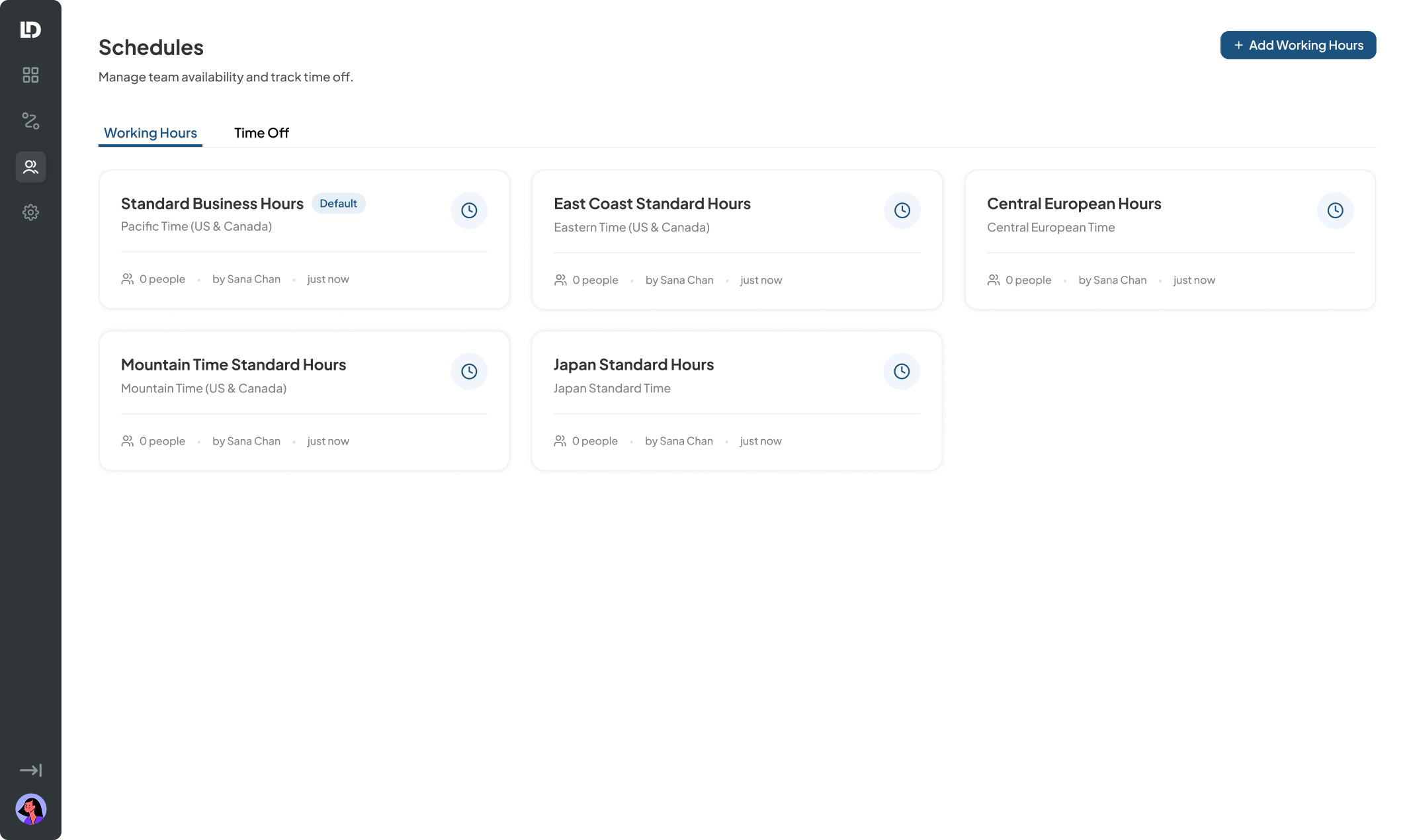Click the people icon on the Standard Business Hours card
This screenshot has width=1413, height=840.
pos(128,279)
